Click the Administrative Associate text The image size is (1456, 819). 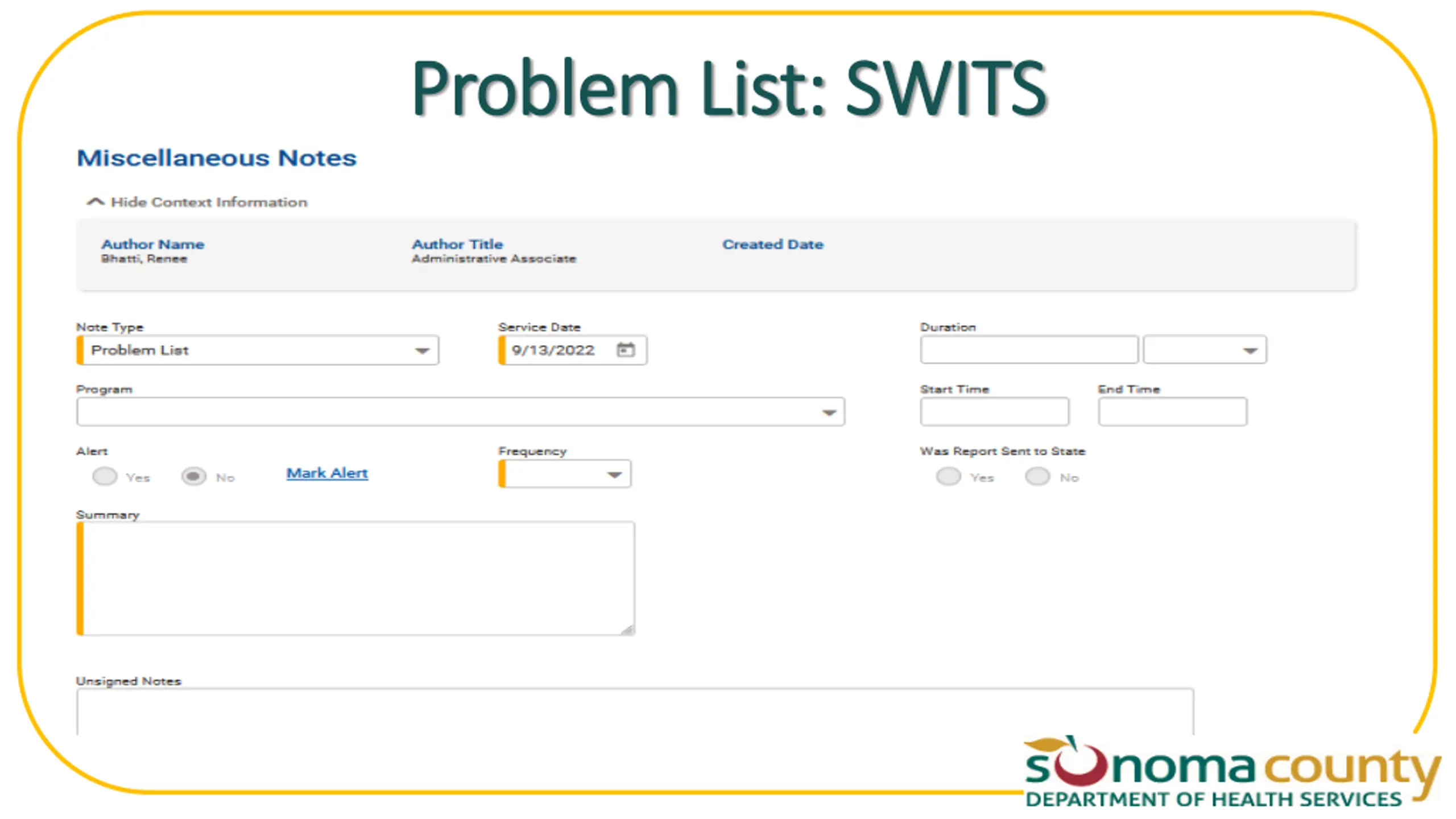(494, 259)
